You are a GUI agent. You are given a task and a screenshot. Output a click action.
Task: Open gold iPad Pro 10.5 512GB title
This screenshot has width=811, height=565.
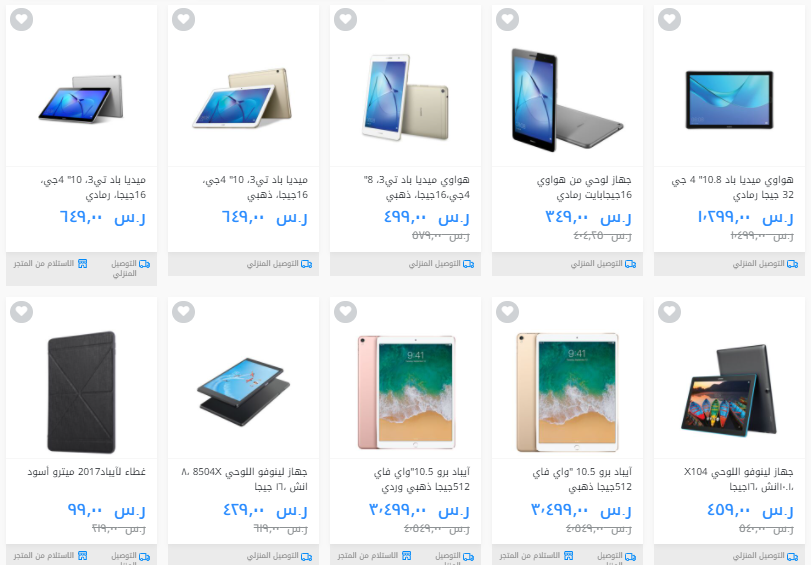point(582,479)
